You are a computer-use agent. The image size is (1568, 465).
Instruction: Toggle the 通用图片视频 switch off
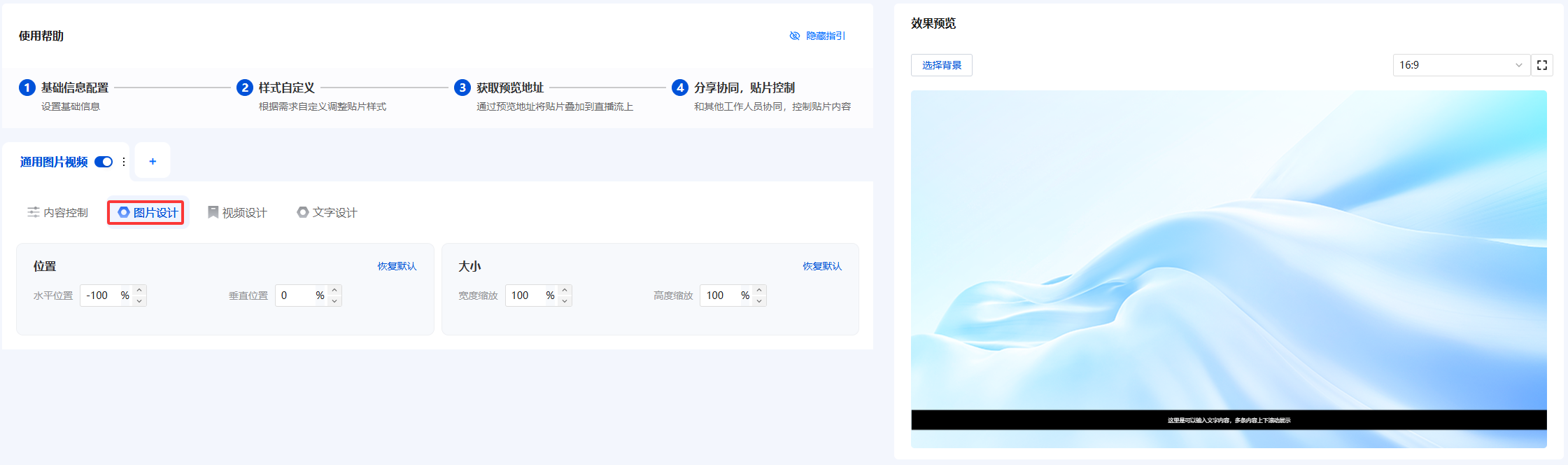click(x=104, y=162)
